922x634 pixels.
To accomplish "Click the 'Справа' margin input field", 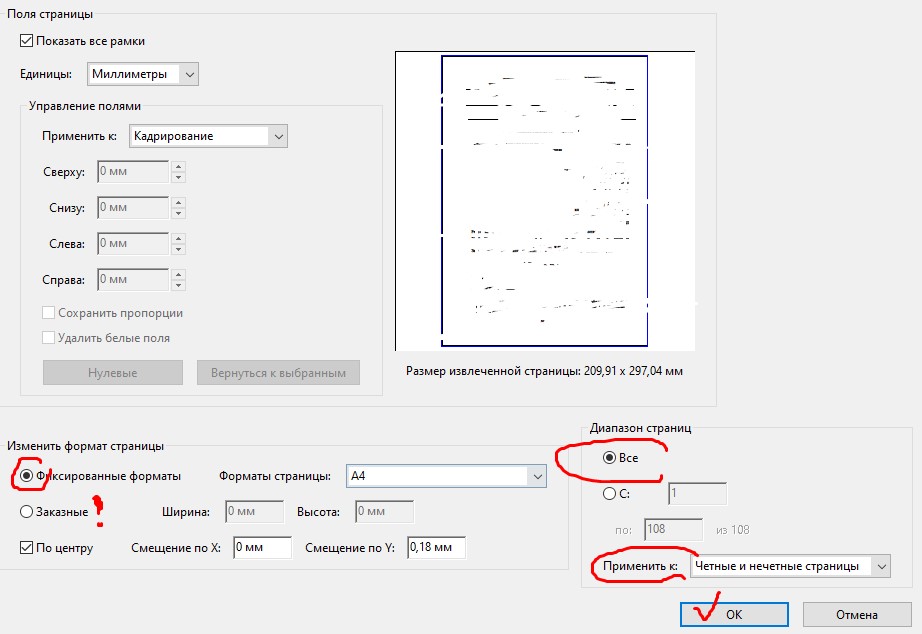I will [133, 279].
